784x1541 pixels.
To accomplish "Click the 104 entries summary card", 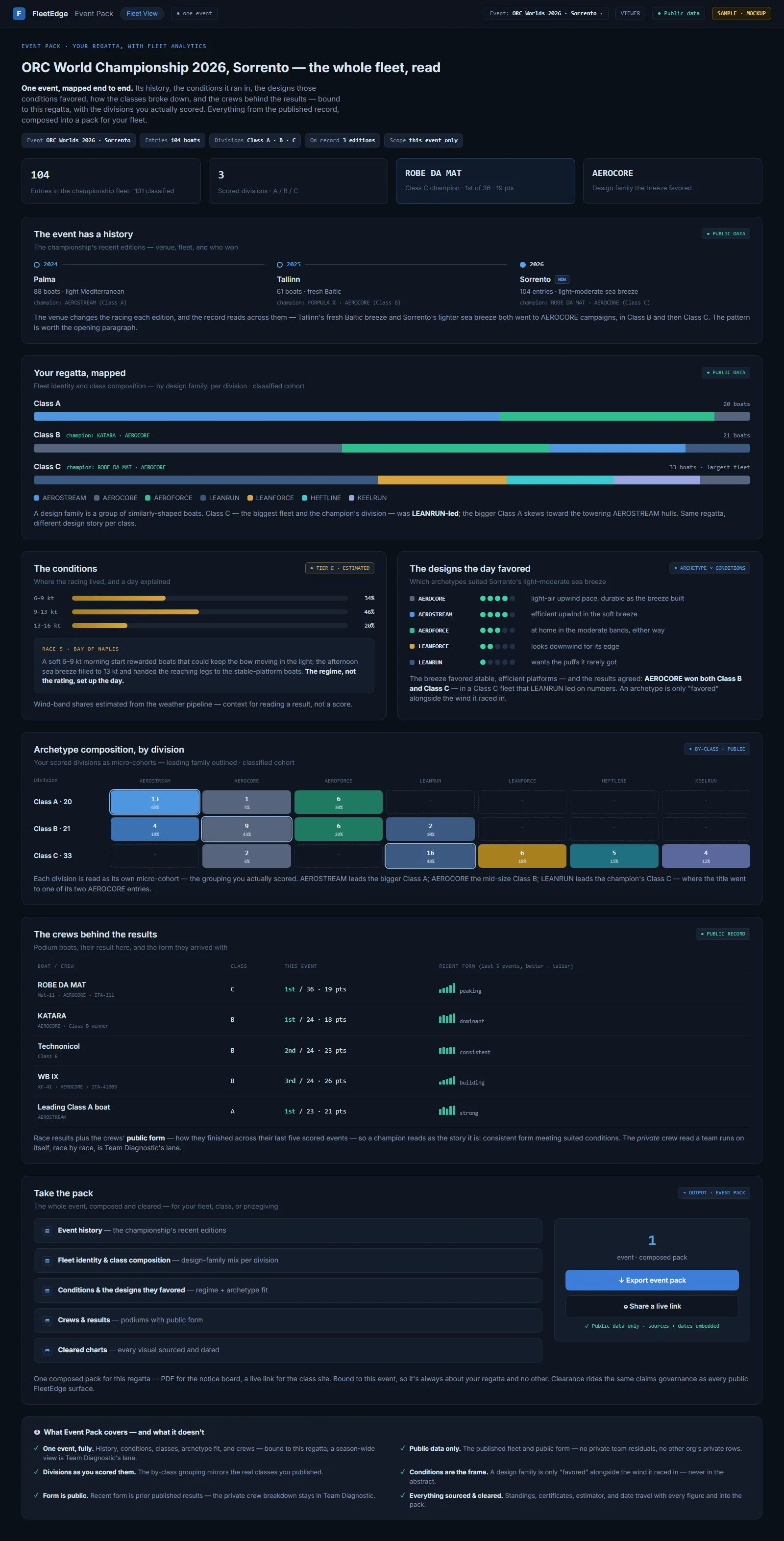I will [x=111, y=180].
